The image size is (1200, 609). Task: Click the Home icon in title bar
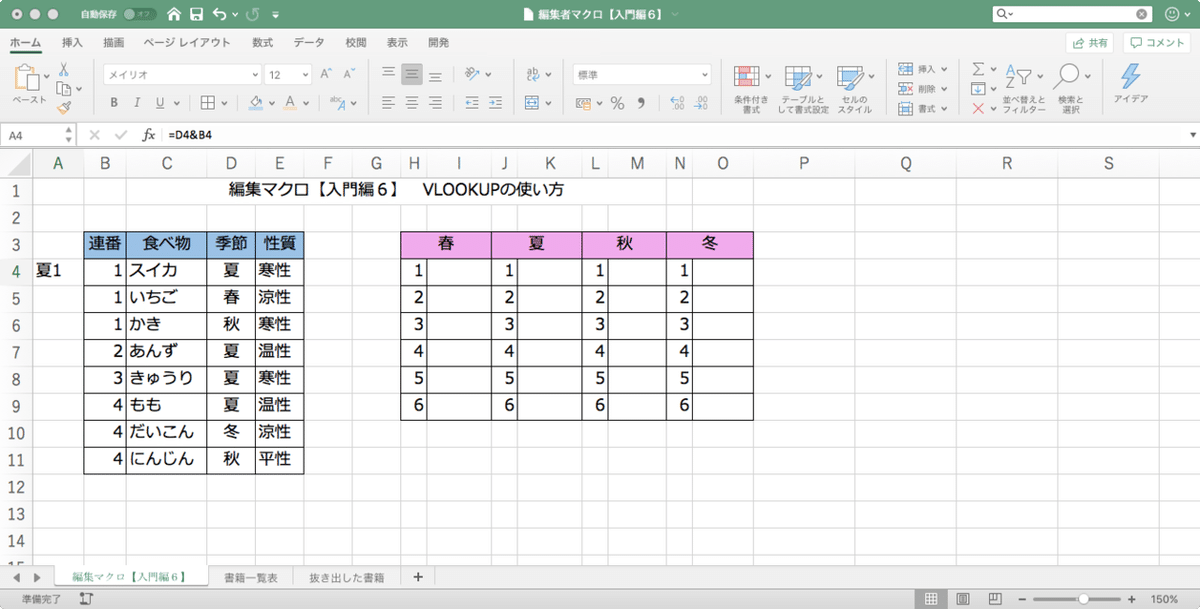pyautogui.click(x=175, y=15)
